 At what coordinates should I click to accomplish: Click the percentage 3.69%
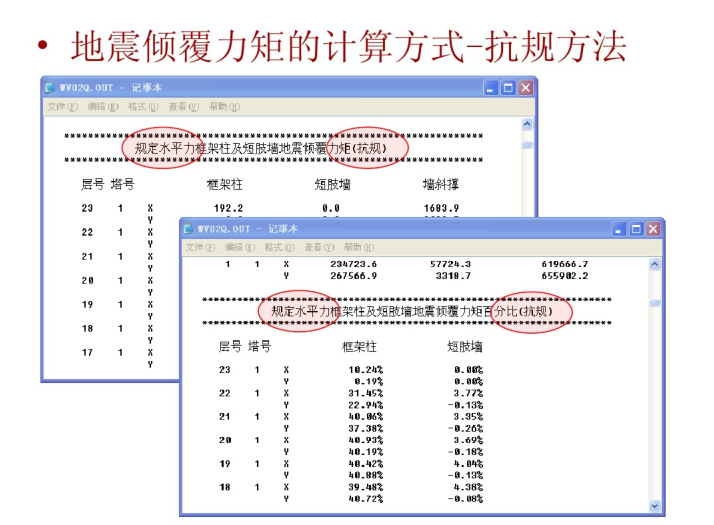[468, 440]
